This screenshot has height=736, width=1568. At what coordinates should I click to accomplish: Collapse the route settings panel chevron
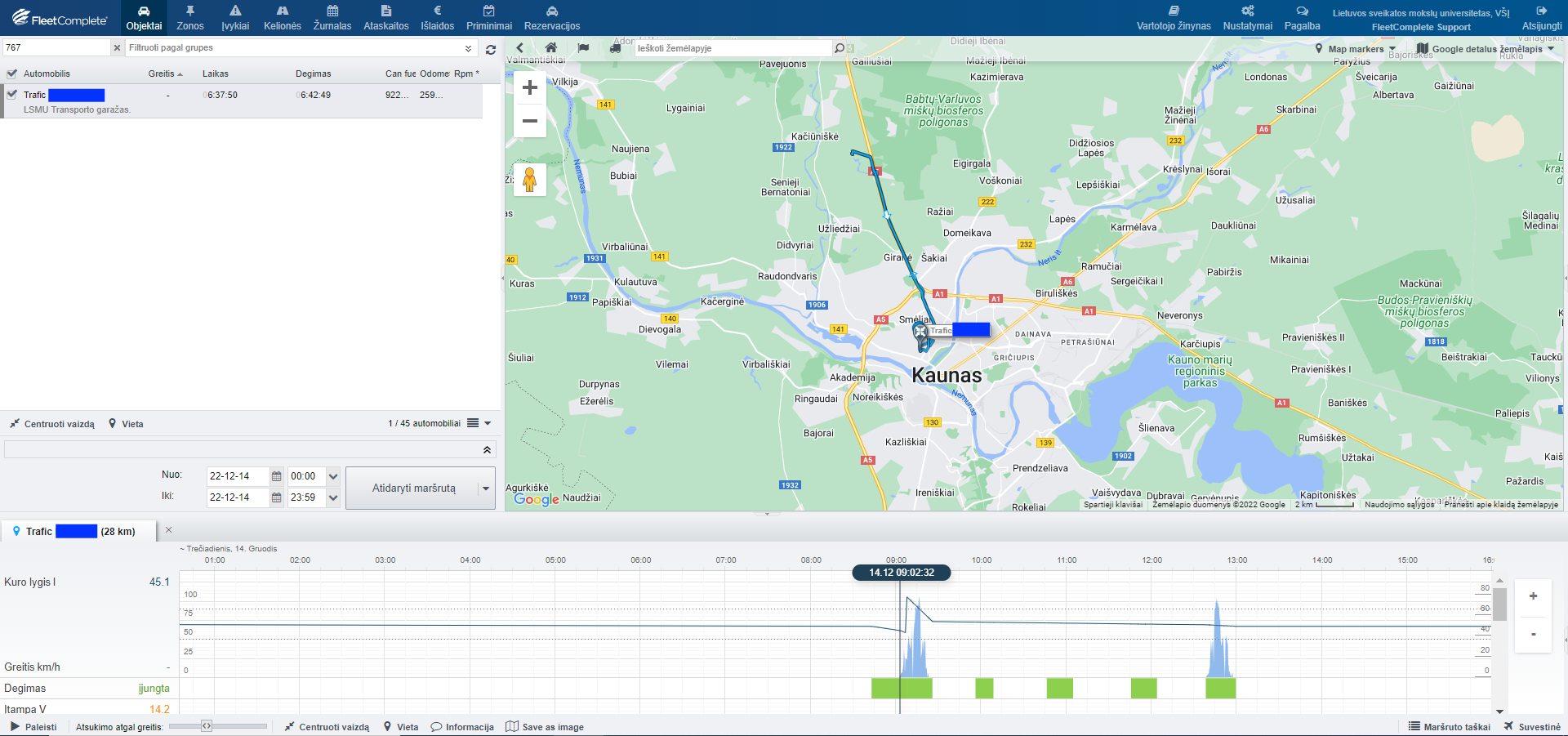[x=487, y=450]
